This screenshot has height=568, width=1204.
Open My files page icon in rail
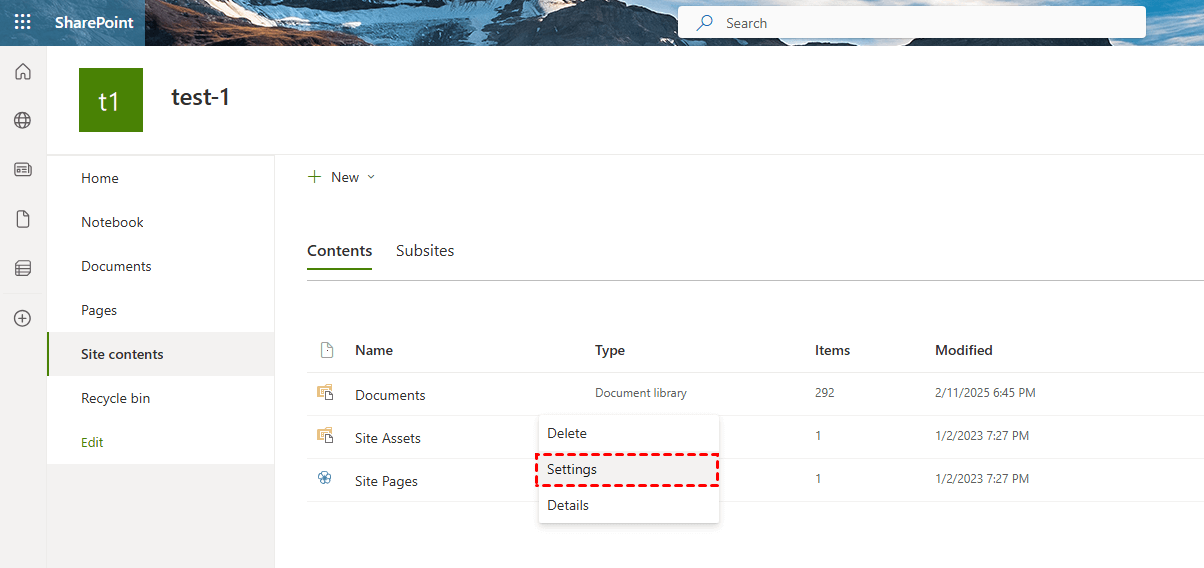tap(22, 219)
